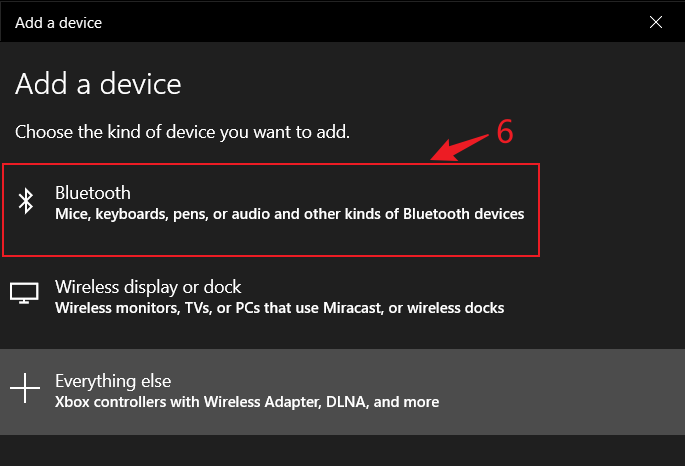Click the 'Mice, keyboards, pens' description line
Viewport: 685px width, 466px height.
pyautogui.click(x=290, y=214)
